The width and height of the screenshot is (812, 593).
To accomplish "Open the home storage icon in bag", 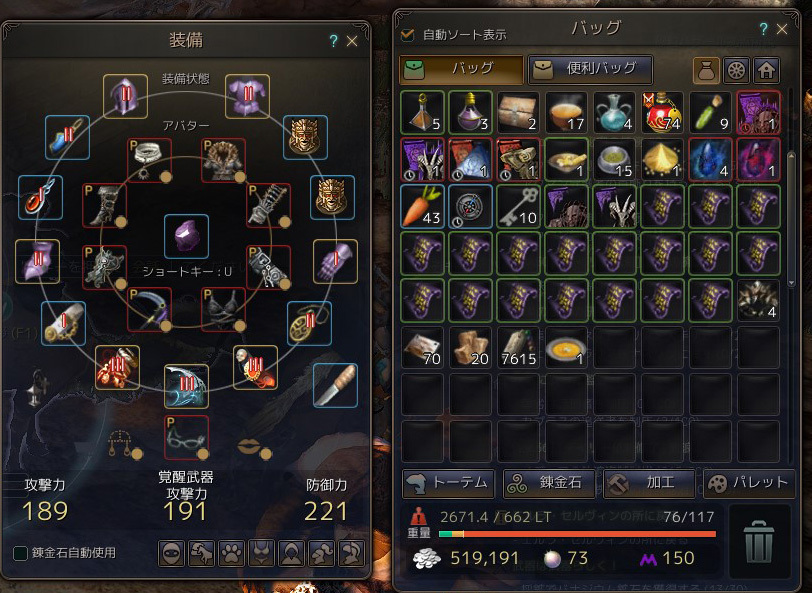I will click(x=766, y=70).
